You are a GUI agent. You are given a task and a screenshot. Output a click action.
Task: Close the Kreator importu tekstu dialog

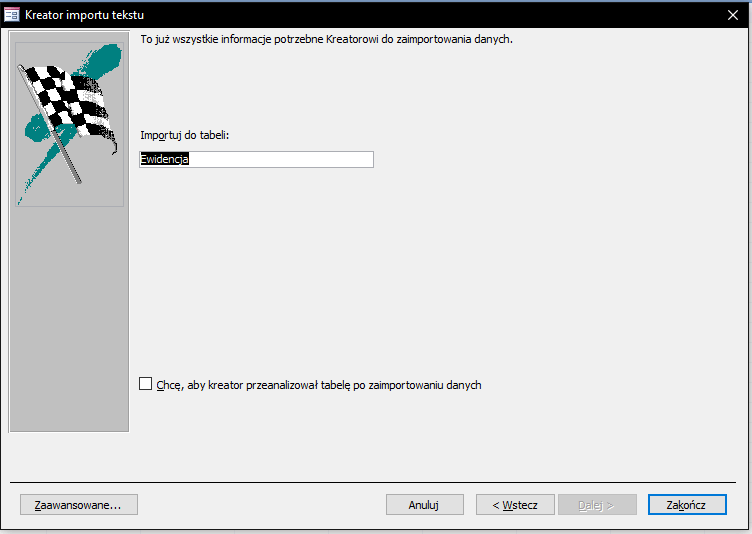click(x=732, y=15)
